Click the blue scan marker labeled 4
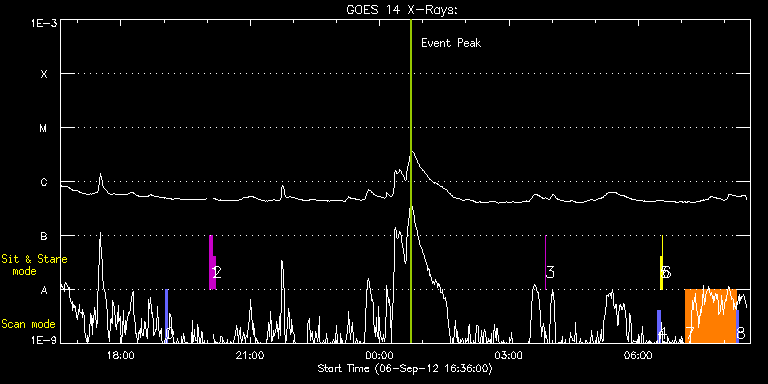768x384 pixels. pos(659,326)
